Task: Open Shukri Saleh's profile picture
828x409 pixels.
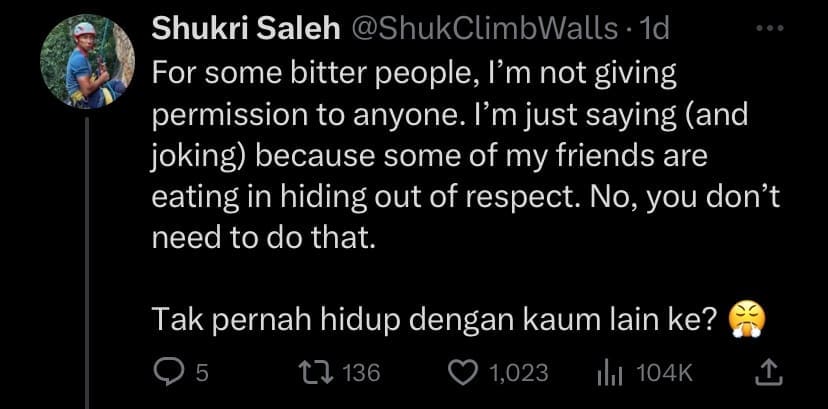Action: (x=88, y=62)
